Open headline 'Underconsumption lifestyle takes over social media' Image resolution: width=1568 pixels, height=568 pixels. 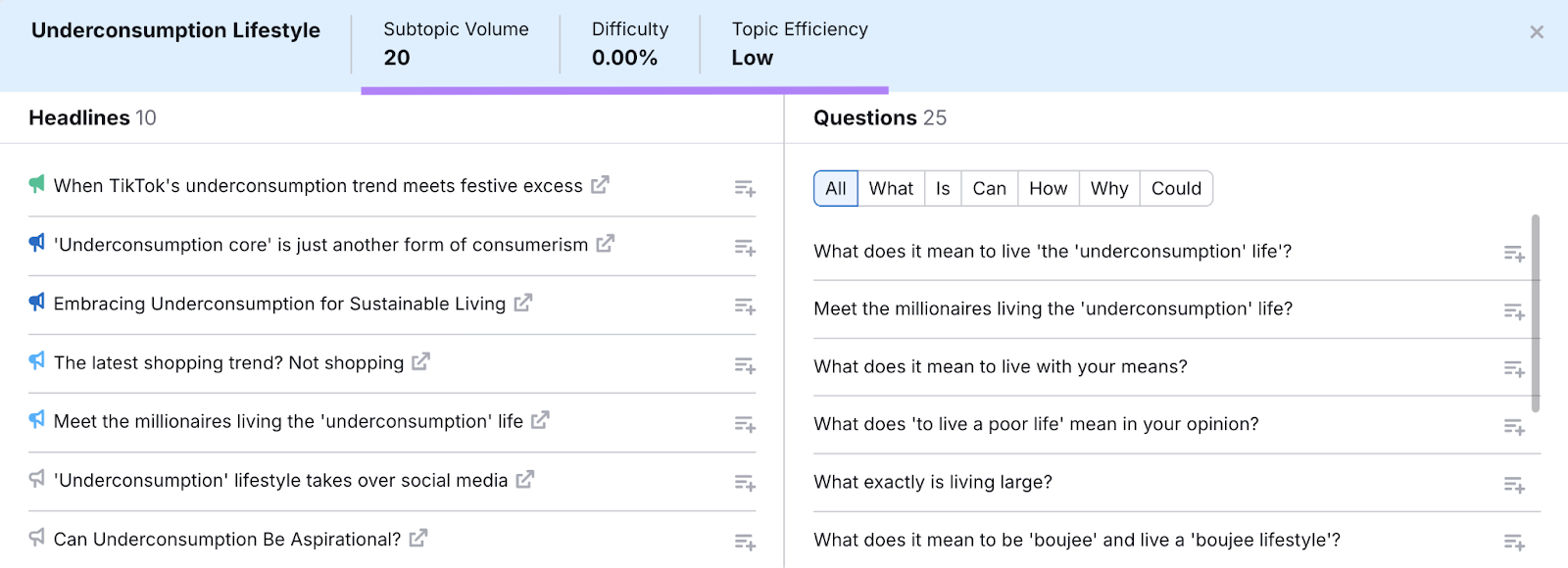281,480
